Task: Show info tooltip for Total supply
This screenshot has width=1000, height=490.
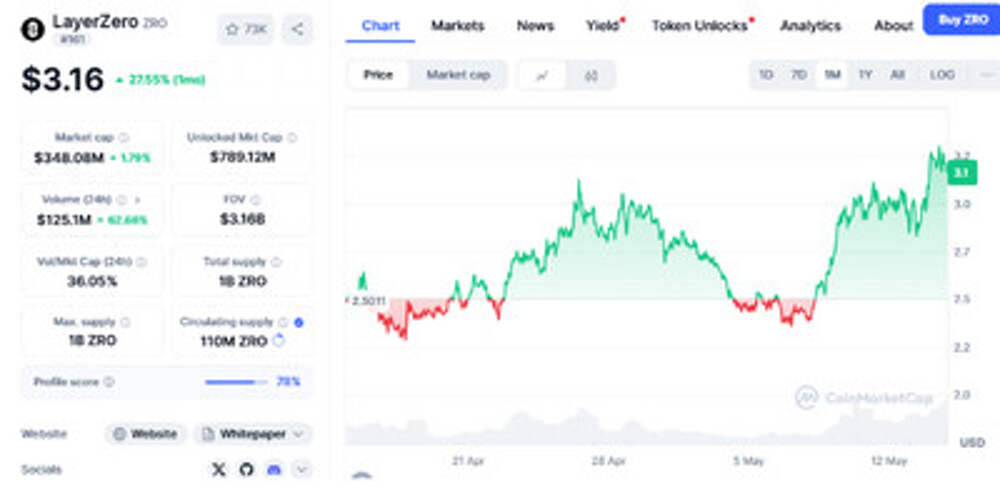Action: pos(276,262)
